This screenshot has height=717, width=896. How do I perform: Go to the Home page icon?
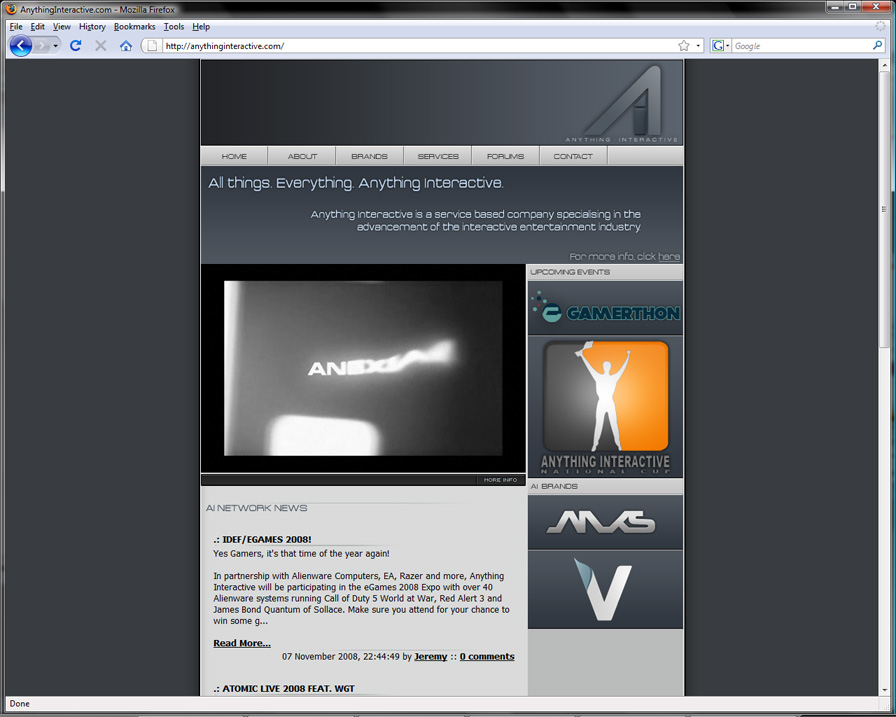tap(126, 46)
